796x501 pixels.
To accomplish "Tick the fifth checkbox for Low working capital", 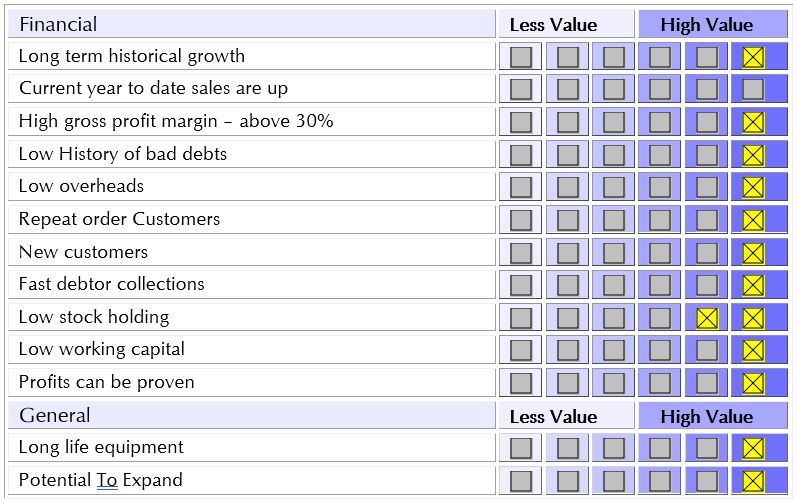I will point(707,350).
